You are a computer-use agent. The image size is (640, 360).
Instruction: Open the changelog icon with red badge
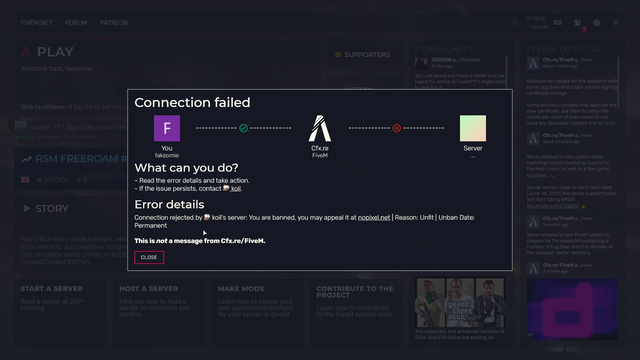click(x=577, y=23)
